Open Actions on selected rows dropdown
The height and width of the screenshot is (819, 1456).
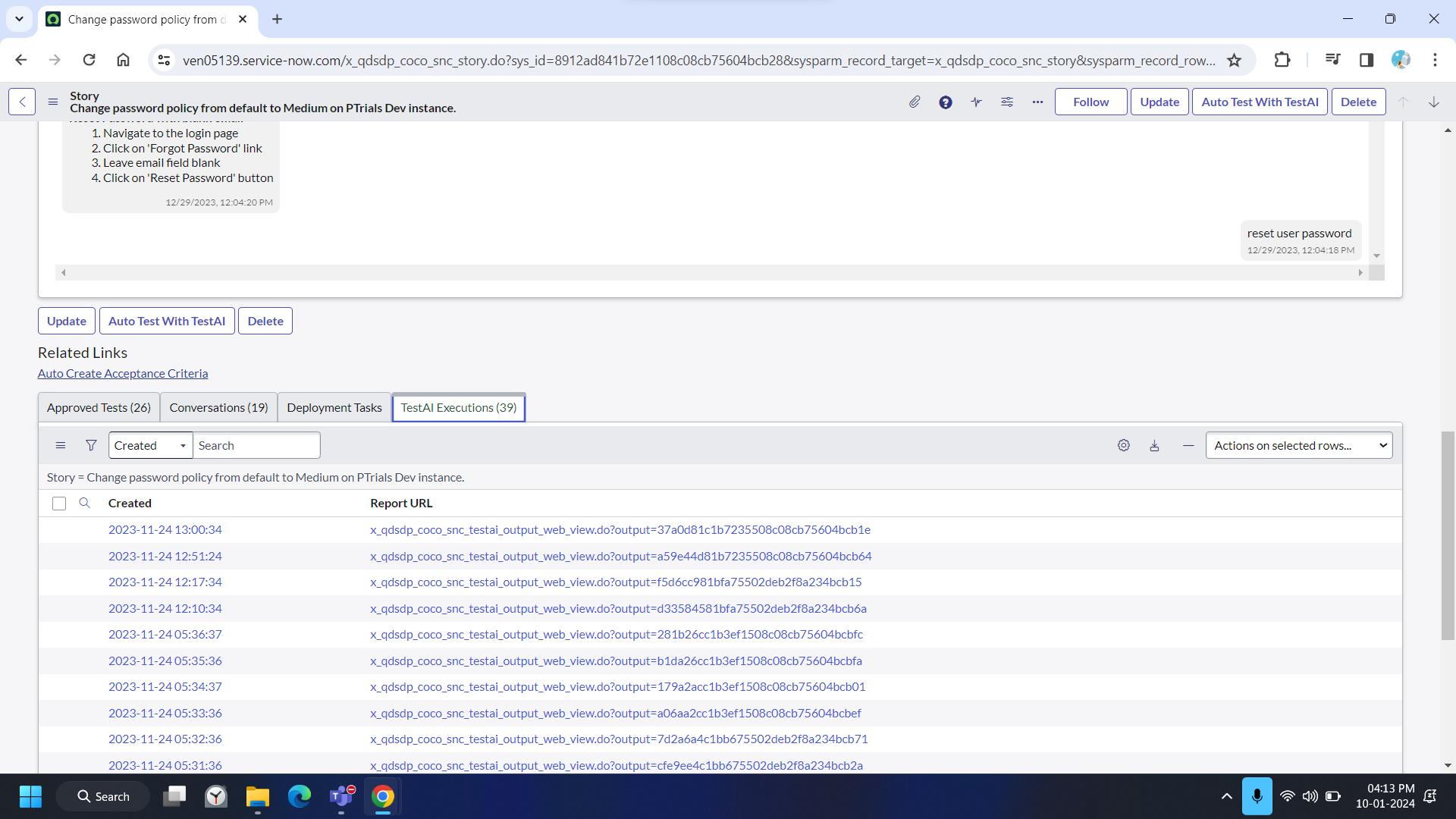coord(1299,445)
